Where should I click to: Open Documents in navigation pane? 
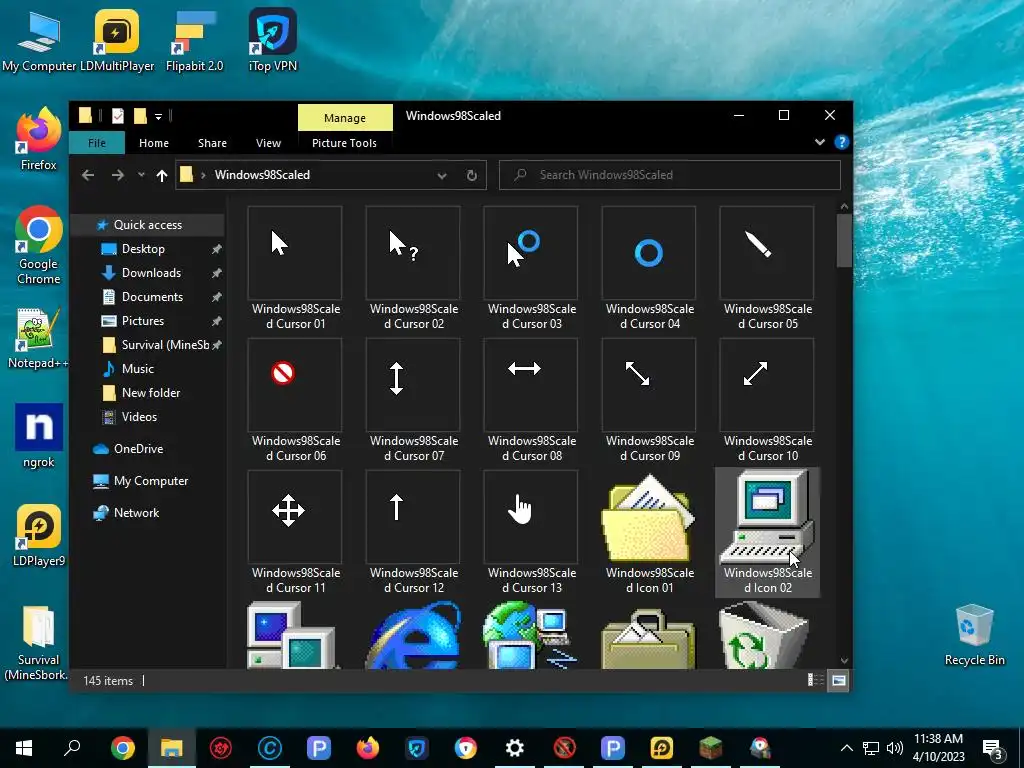coord(152,297)
